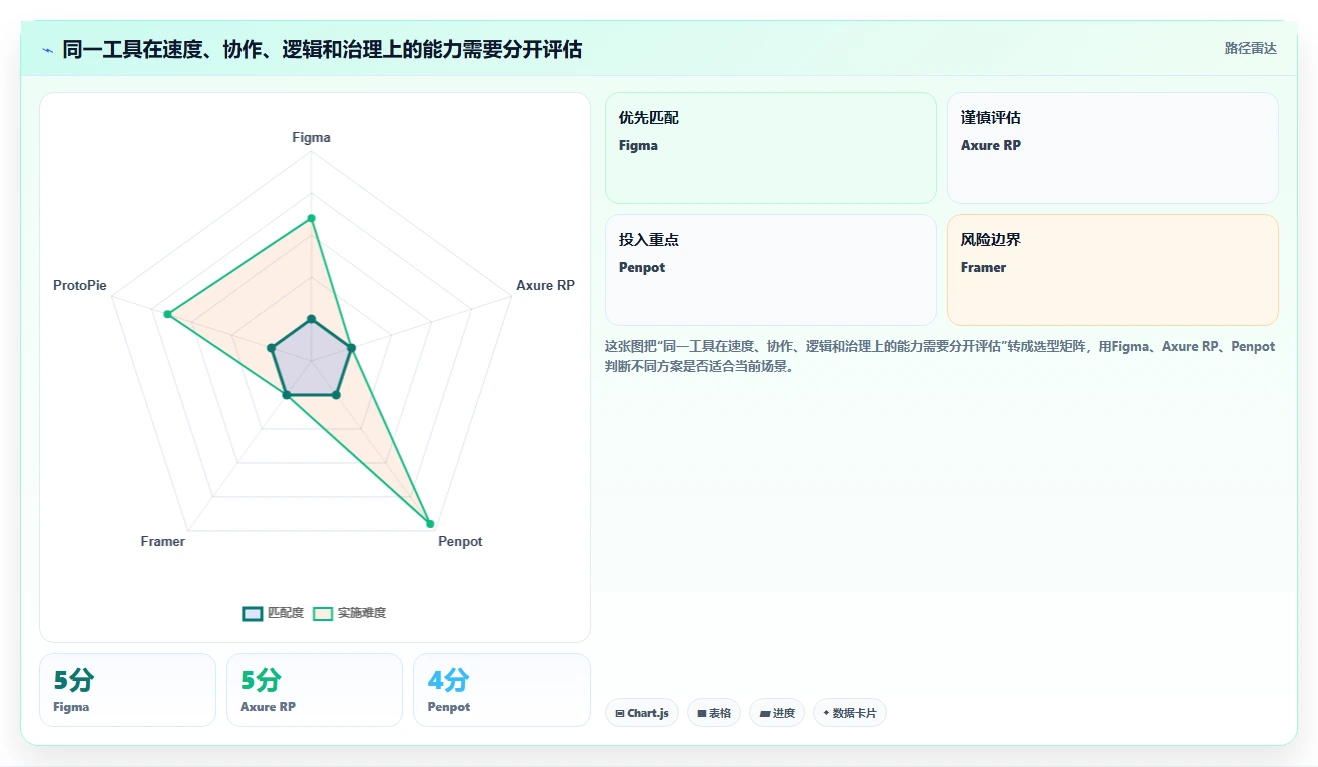
Task: Open the 谨慎评估 Axure RP card
Action: coord(1113,148)
